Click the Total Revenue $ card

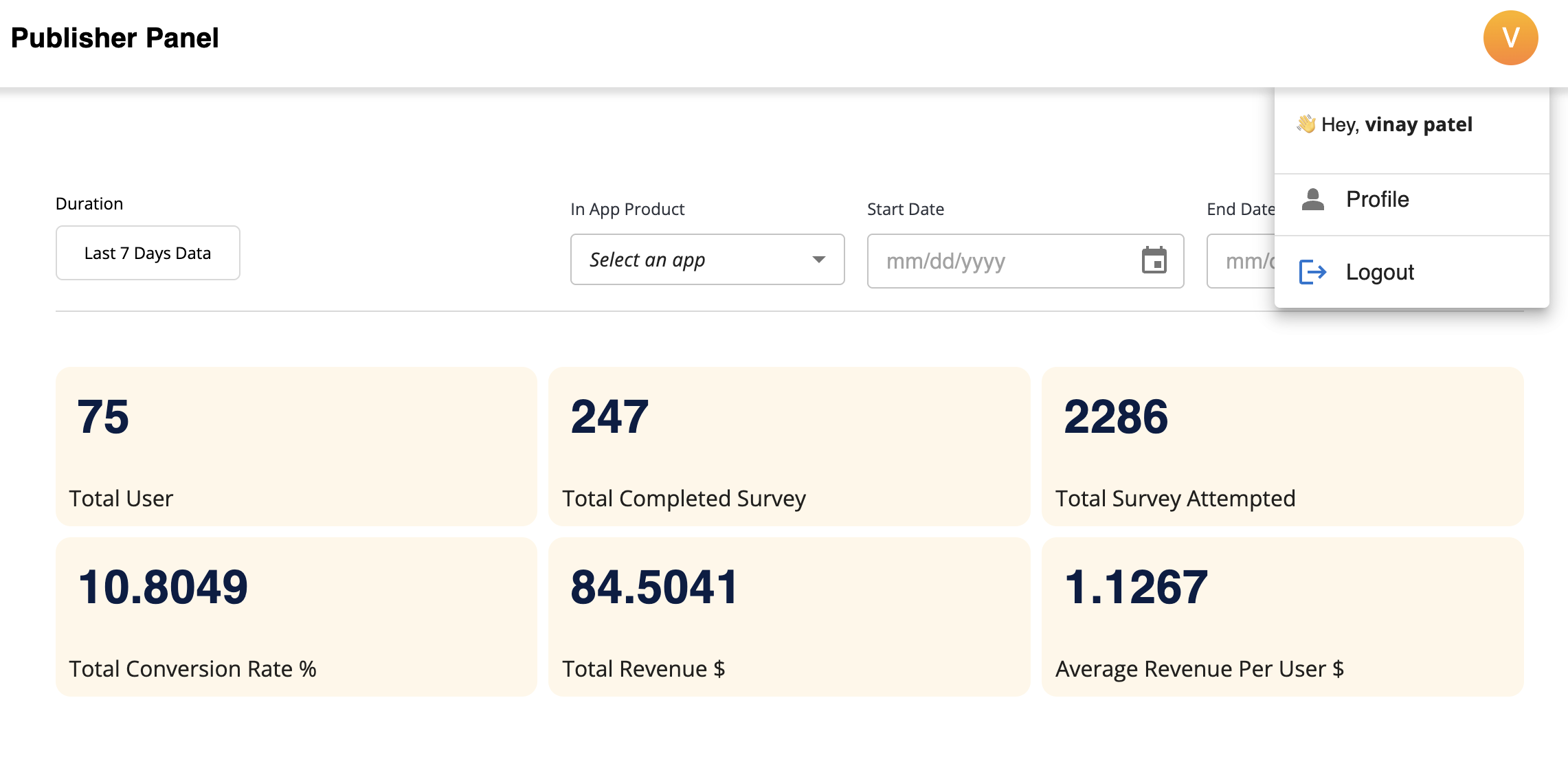[789, 617]
